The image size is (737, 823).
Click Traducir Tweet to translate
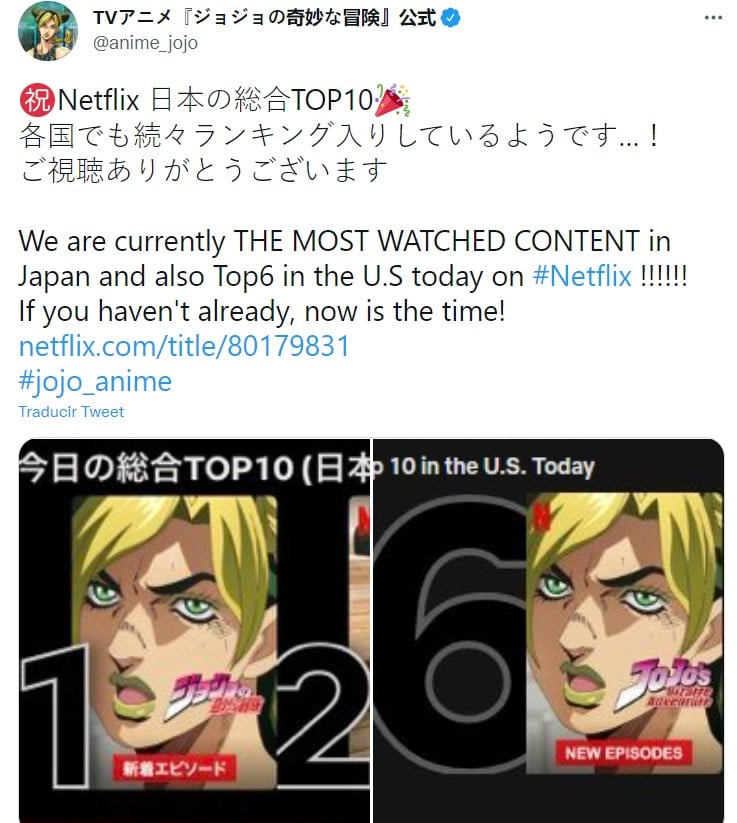coord(71,412)
